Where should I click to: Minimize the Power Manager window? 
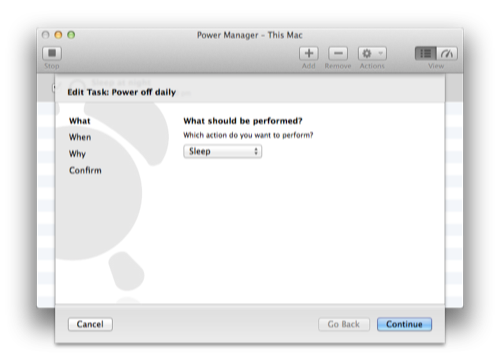click(x=58, y=35)
